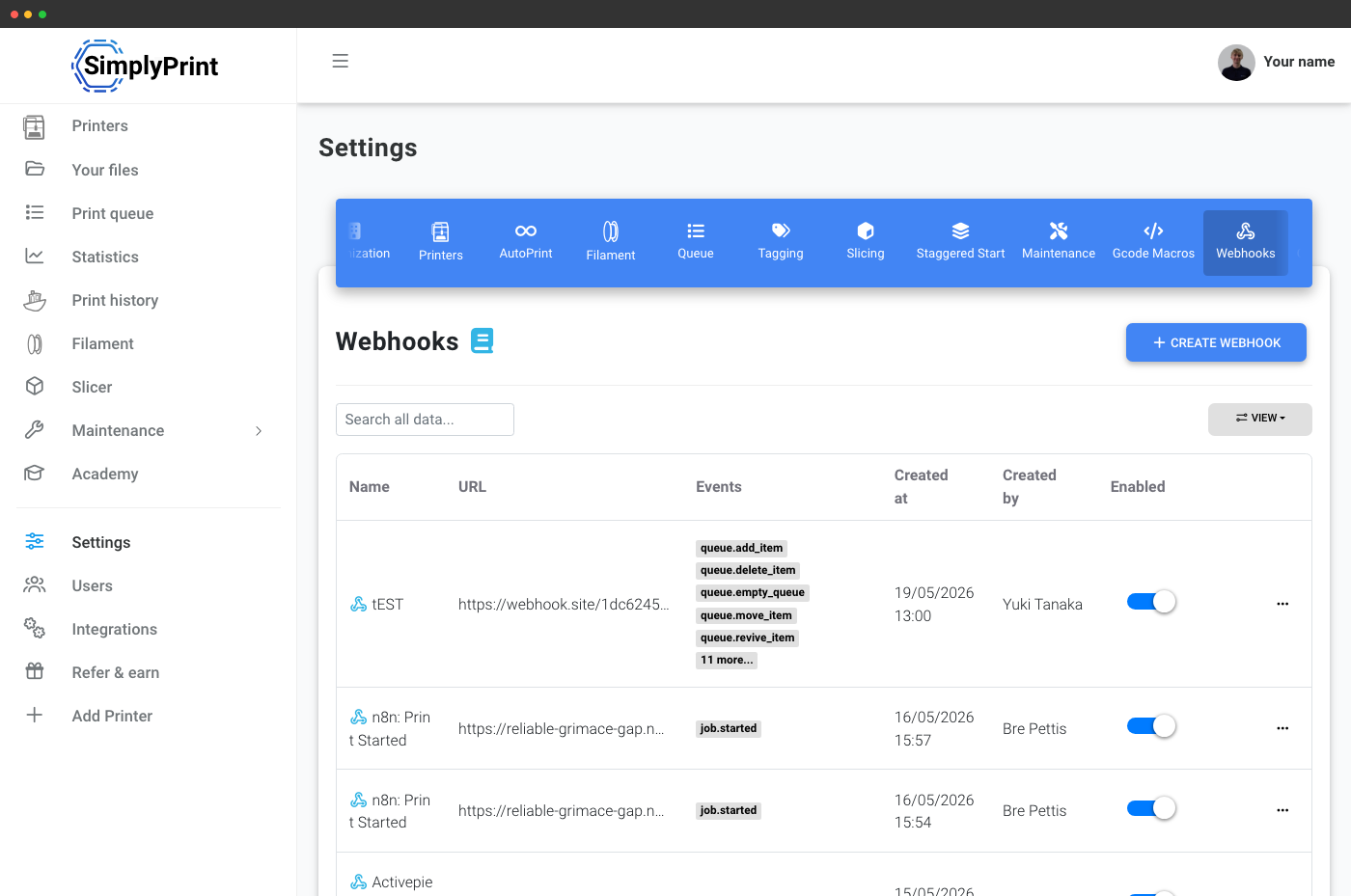Expand the '11 more...' events badge
Image resolution: width=1351 pixels, height=896 pixels.
pyautogui.click(x=727, y=660)
